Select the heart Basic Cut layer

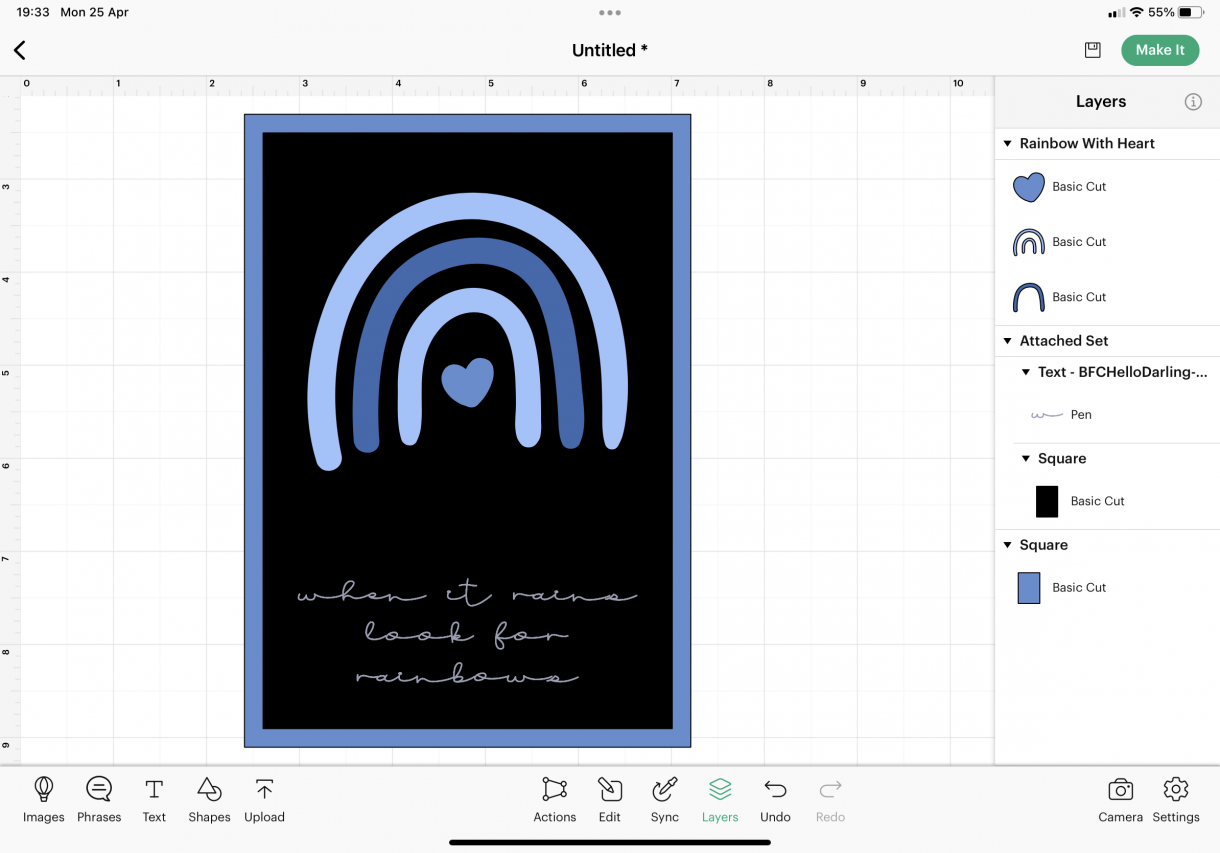(x=1107, y=187)
